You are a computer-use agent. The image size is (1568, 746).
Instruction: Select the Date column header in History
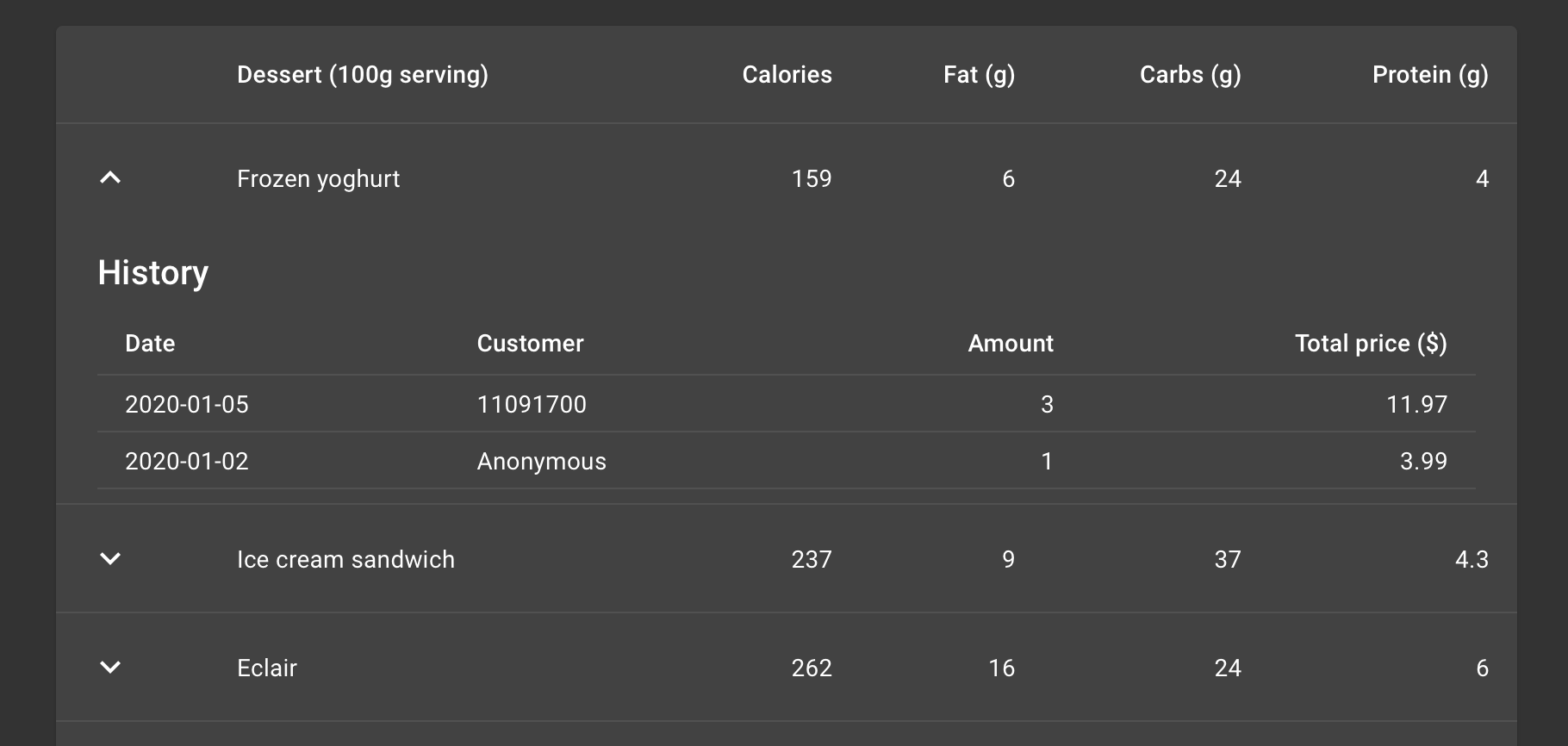[150, 343]
